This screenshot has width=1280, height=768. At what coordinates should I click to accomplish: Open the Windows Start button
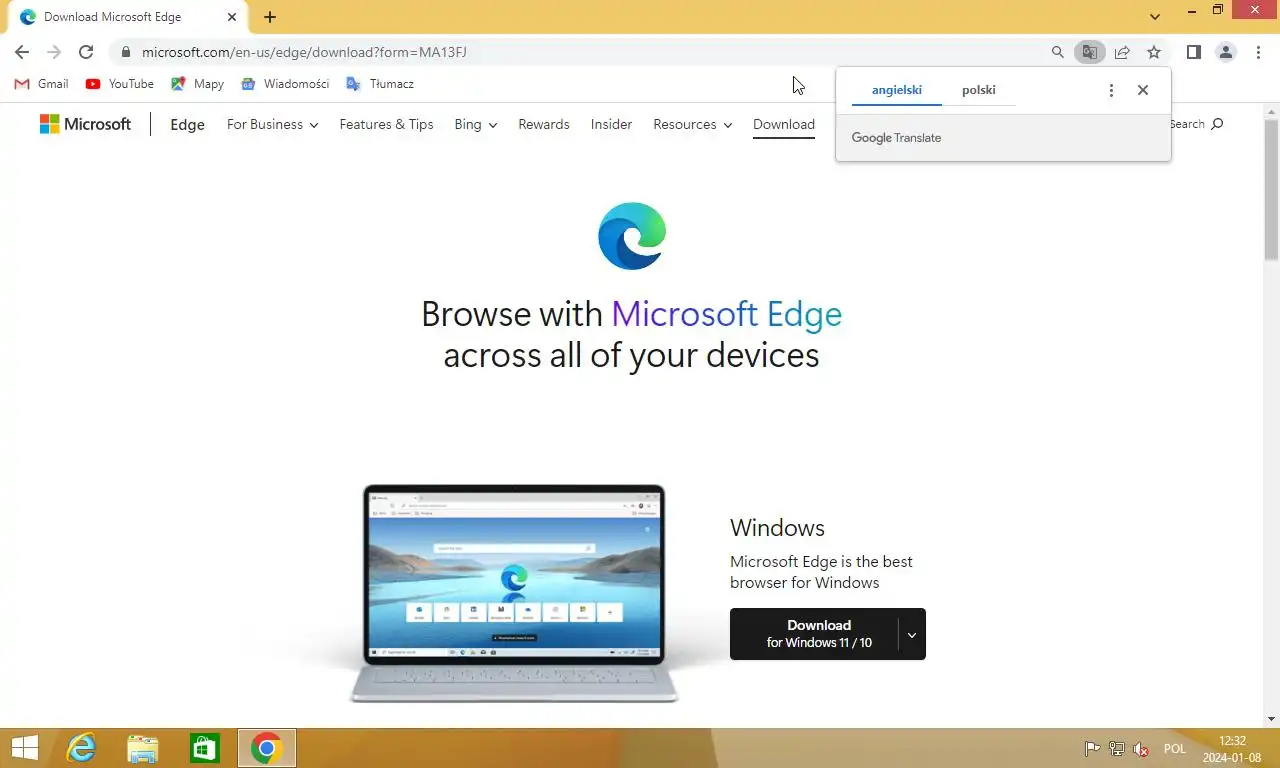[x=25, y=748]
